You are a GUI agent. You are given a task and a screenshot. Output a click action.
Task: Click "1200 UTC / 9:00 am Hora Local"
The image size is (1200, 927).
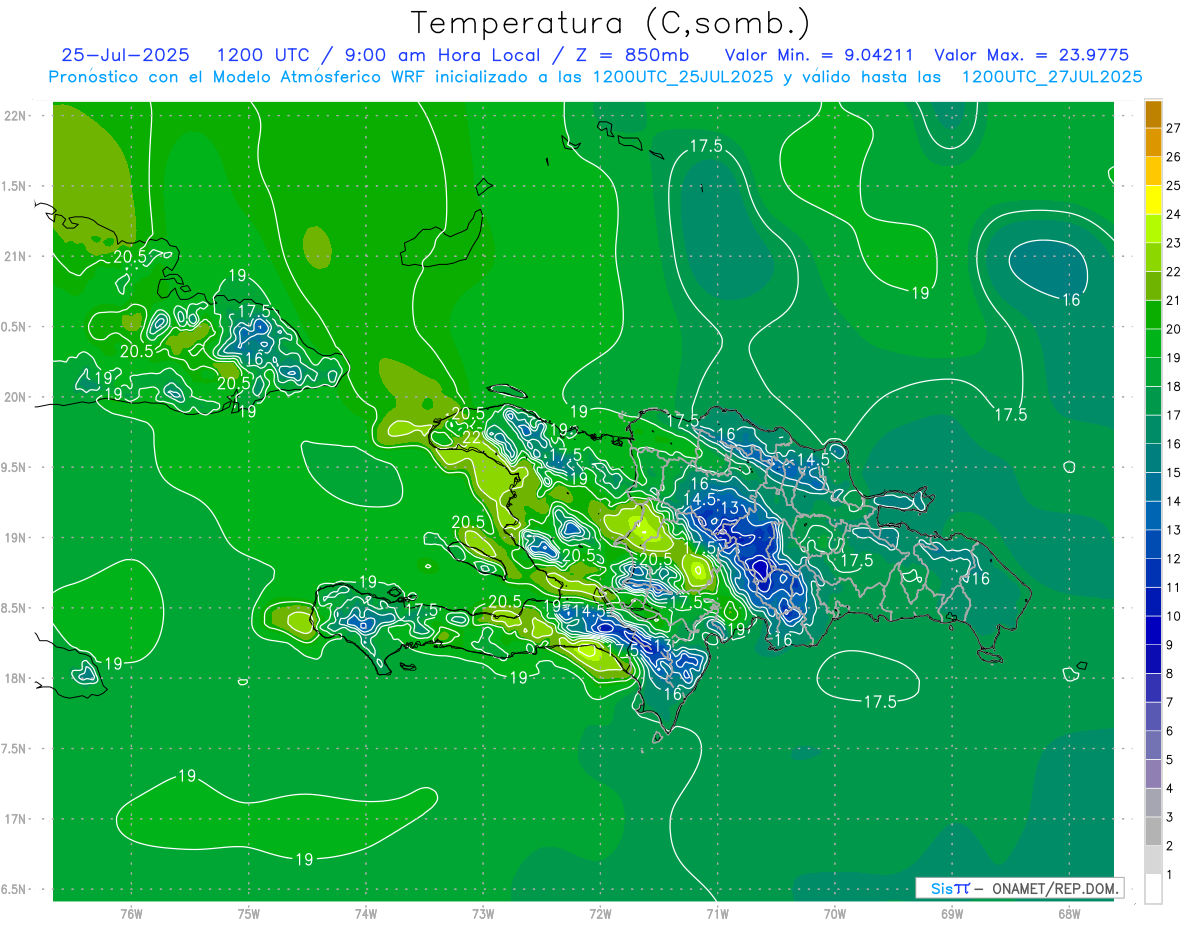379,55
